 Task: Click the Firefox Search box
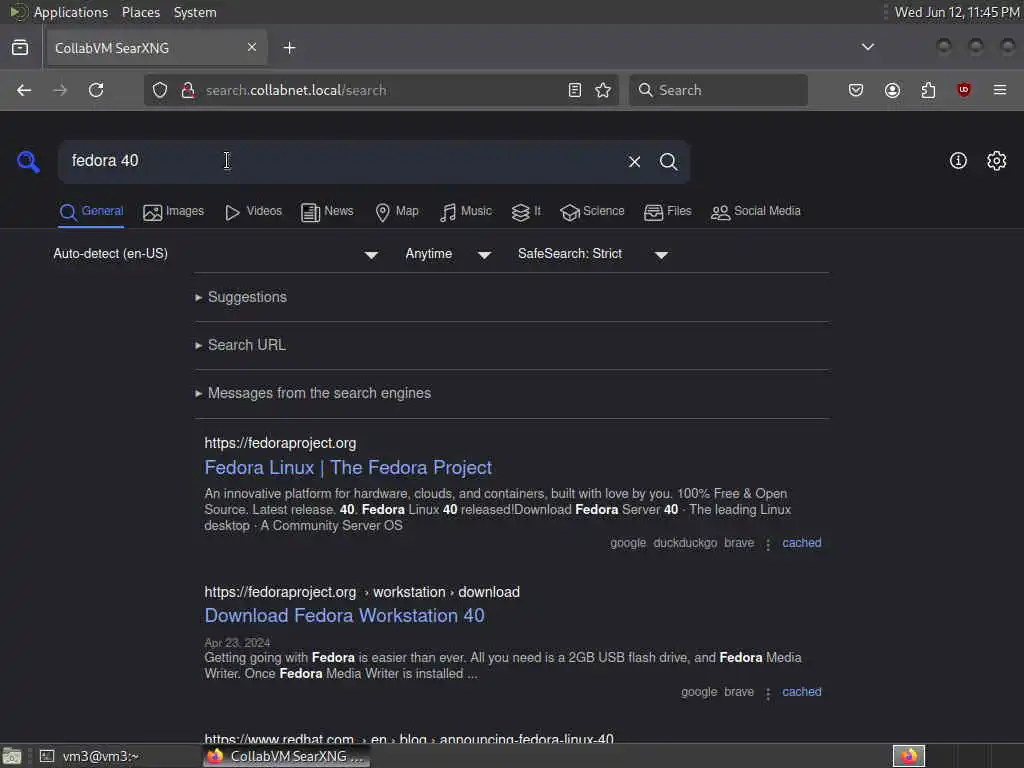(718, 90)
